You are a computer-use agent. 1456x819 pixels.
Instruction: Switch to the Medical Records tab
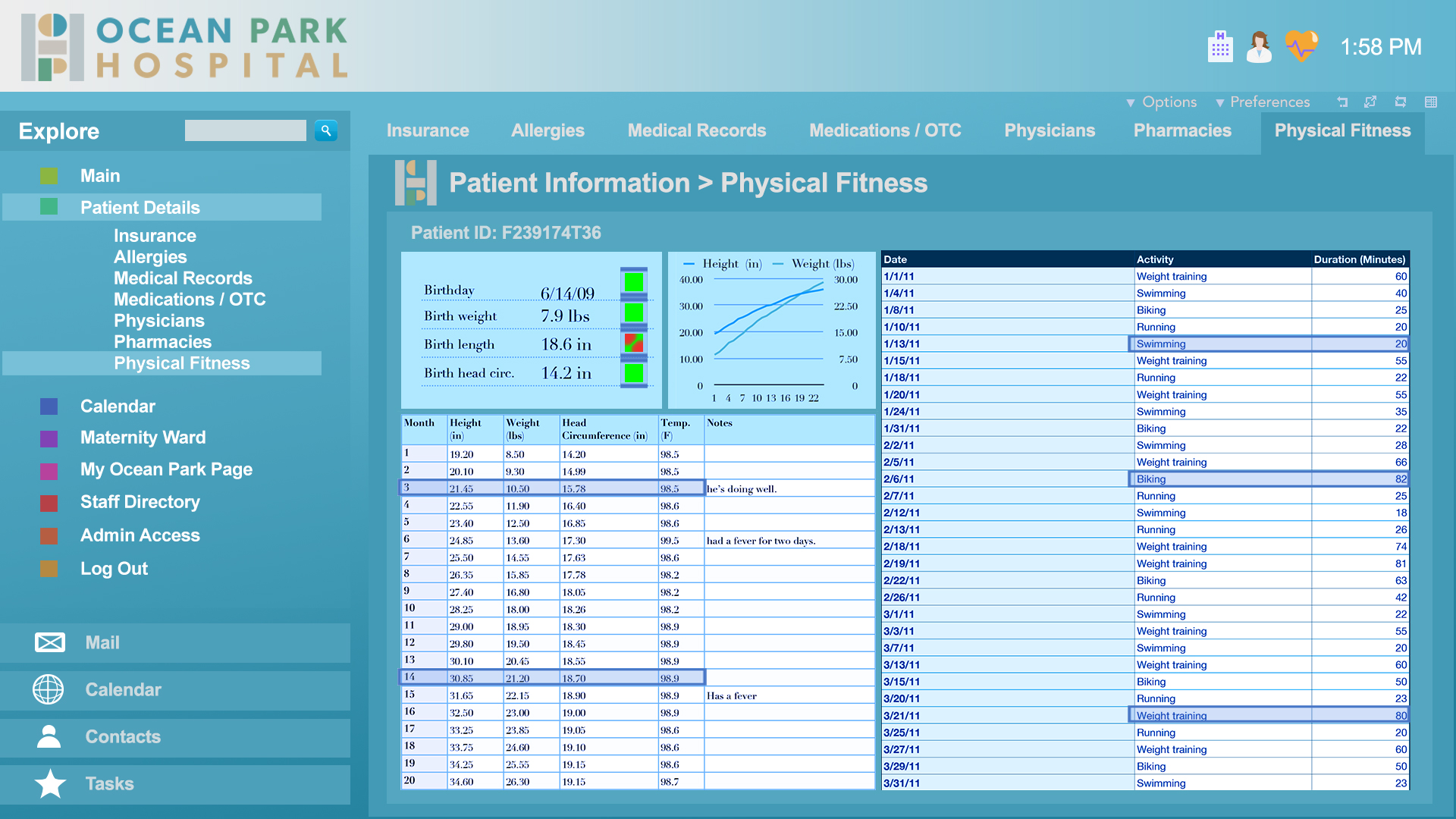pyautogui.click(x=696, y=130)
